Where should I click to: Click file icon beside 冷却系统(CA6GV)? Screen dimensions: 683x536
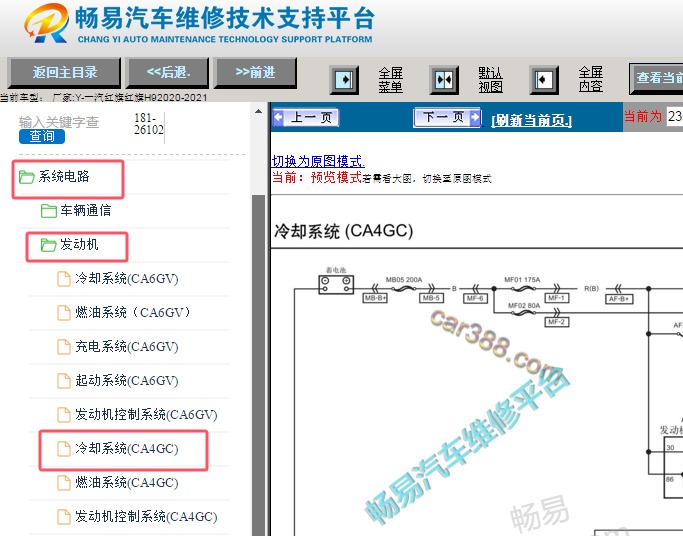coord(64,279)
